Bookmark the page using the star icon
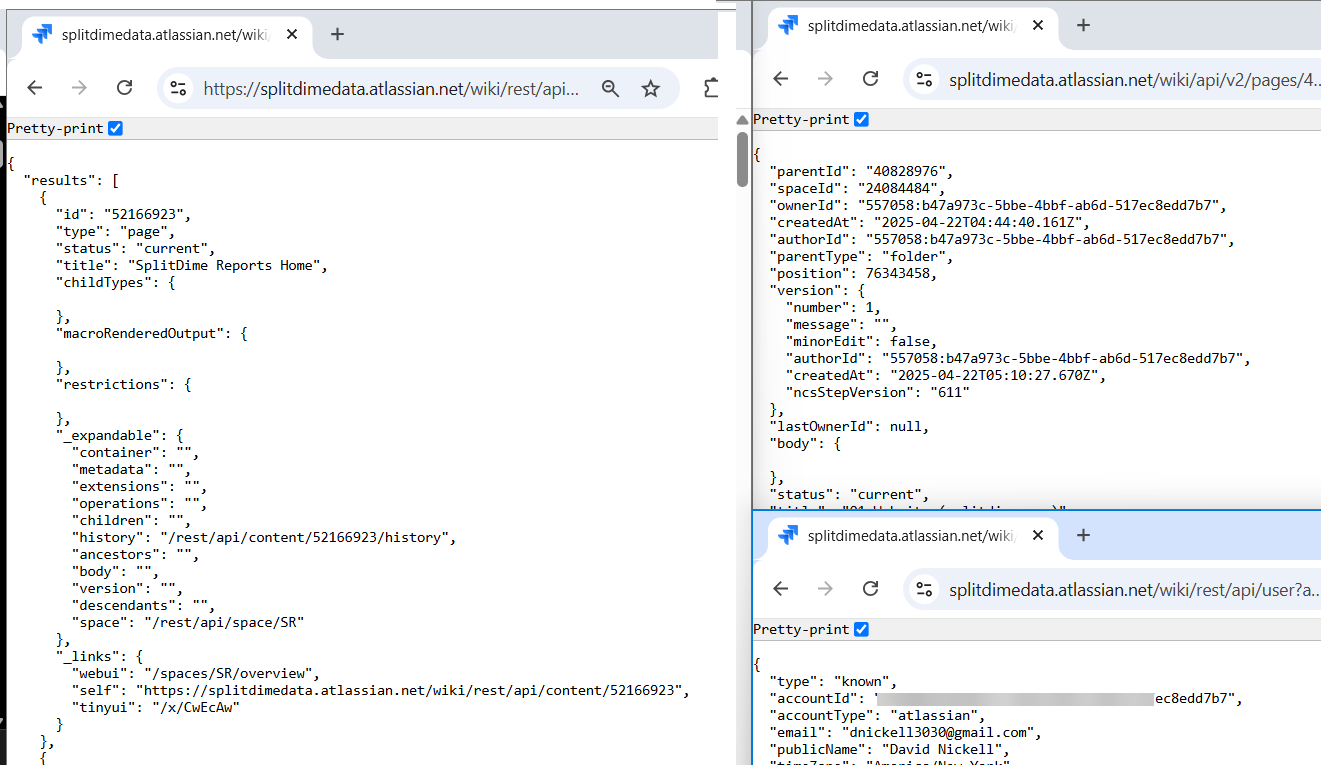Screen dimensions: 1321x765 [651, 88]
